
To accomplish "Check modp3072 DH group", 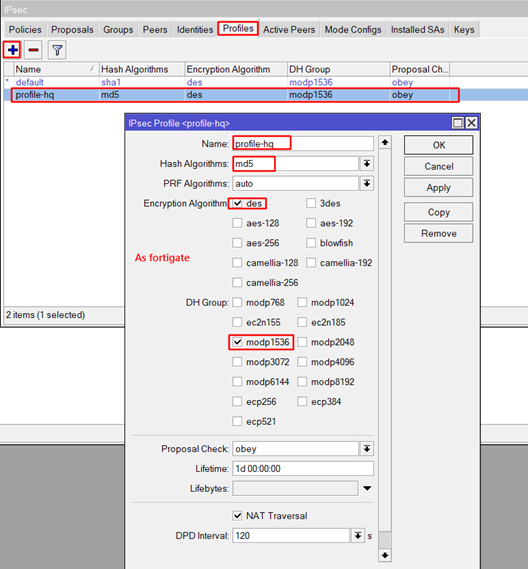I will pos(237,362).
